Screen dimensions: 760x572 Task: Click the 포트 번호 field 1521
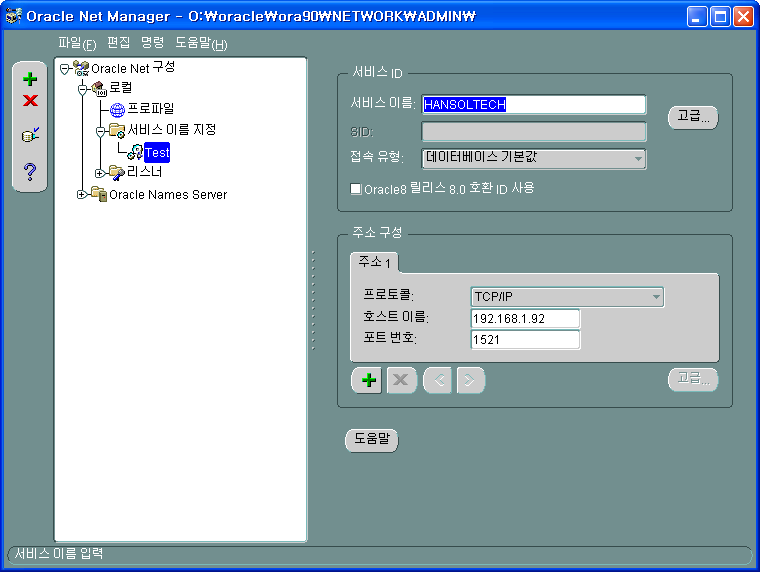(x=525, y=339)
